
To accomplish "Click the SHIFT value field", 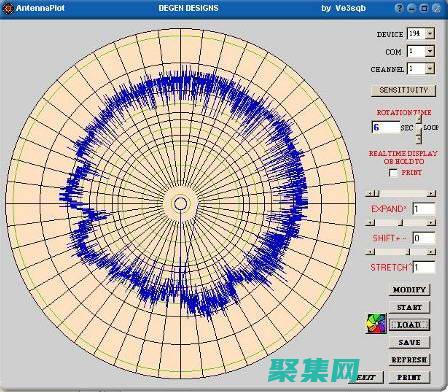I will (x=424, y=238).
